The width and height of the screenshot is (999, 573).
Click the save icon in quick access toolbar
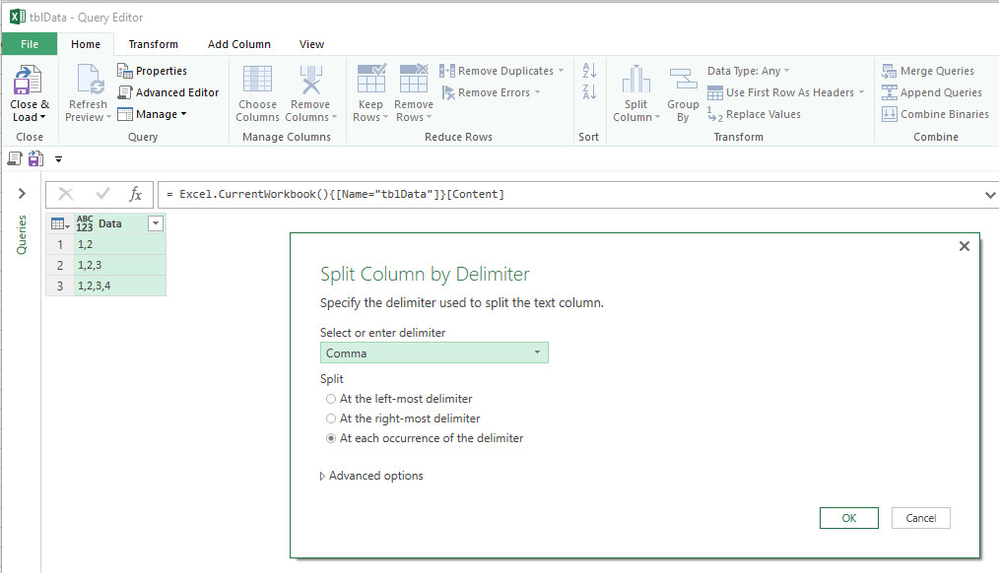point(36,159)
